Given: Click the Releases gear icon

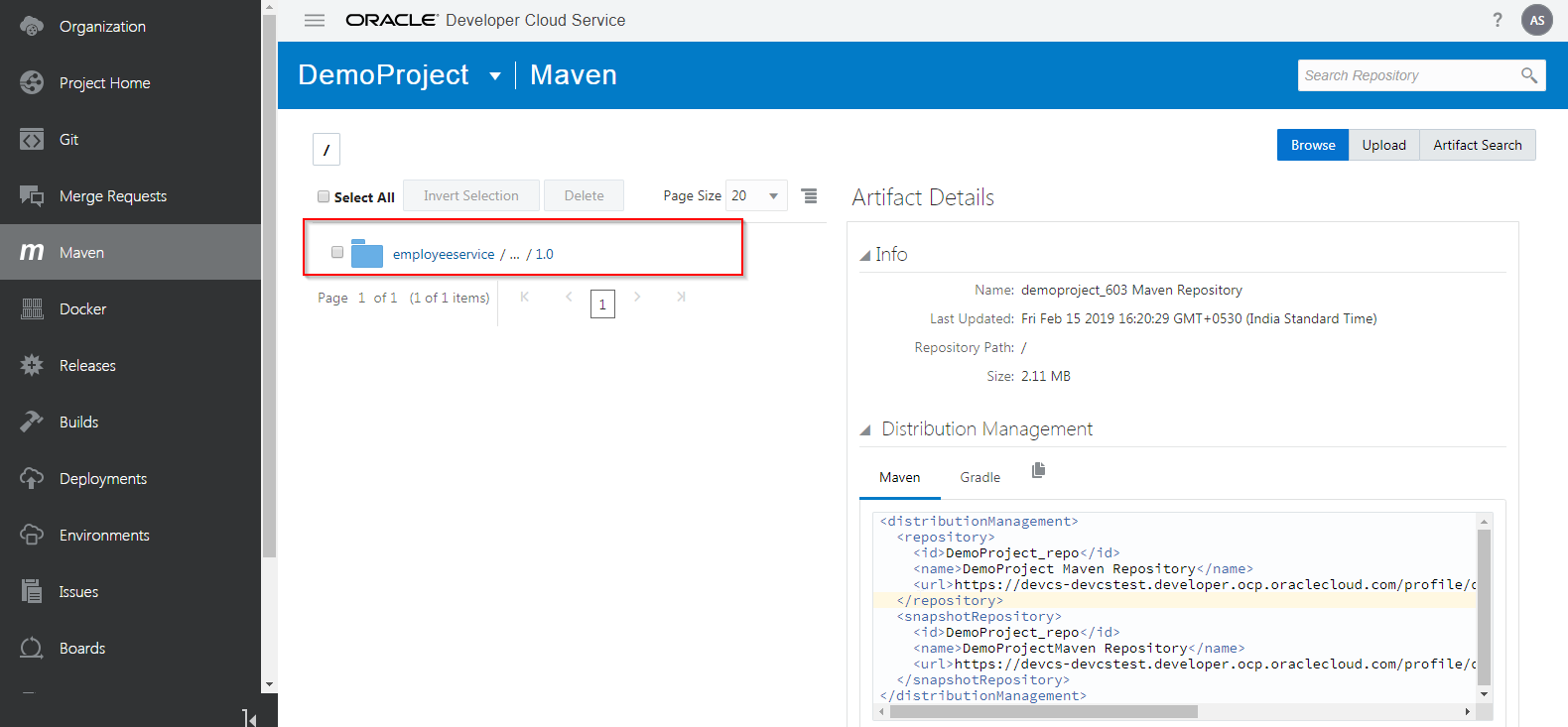Looking at the screenshot, I should [x=32, y=366].
